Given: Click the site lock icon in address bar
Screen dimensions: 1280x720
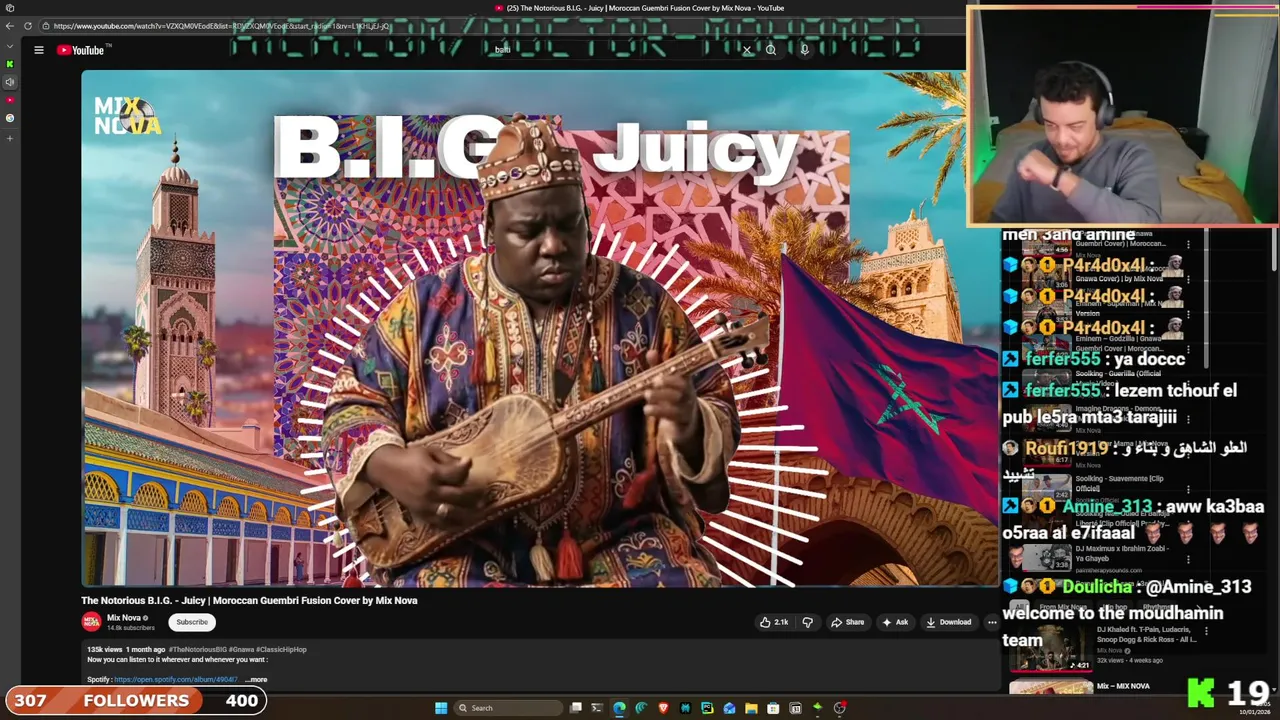Looking at the screenshot, I should pyautogui.click(x=46, y=26).
